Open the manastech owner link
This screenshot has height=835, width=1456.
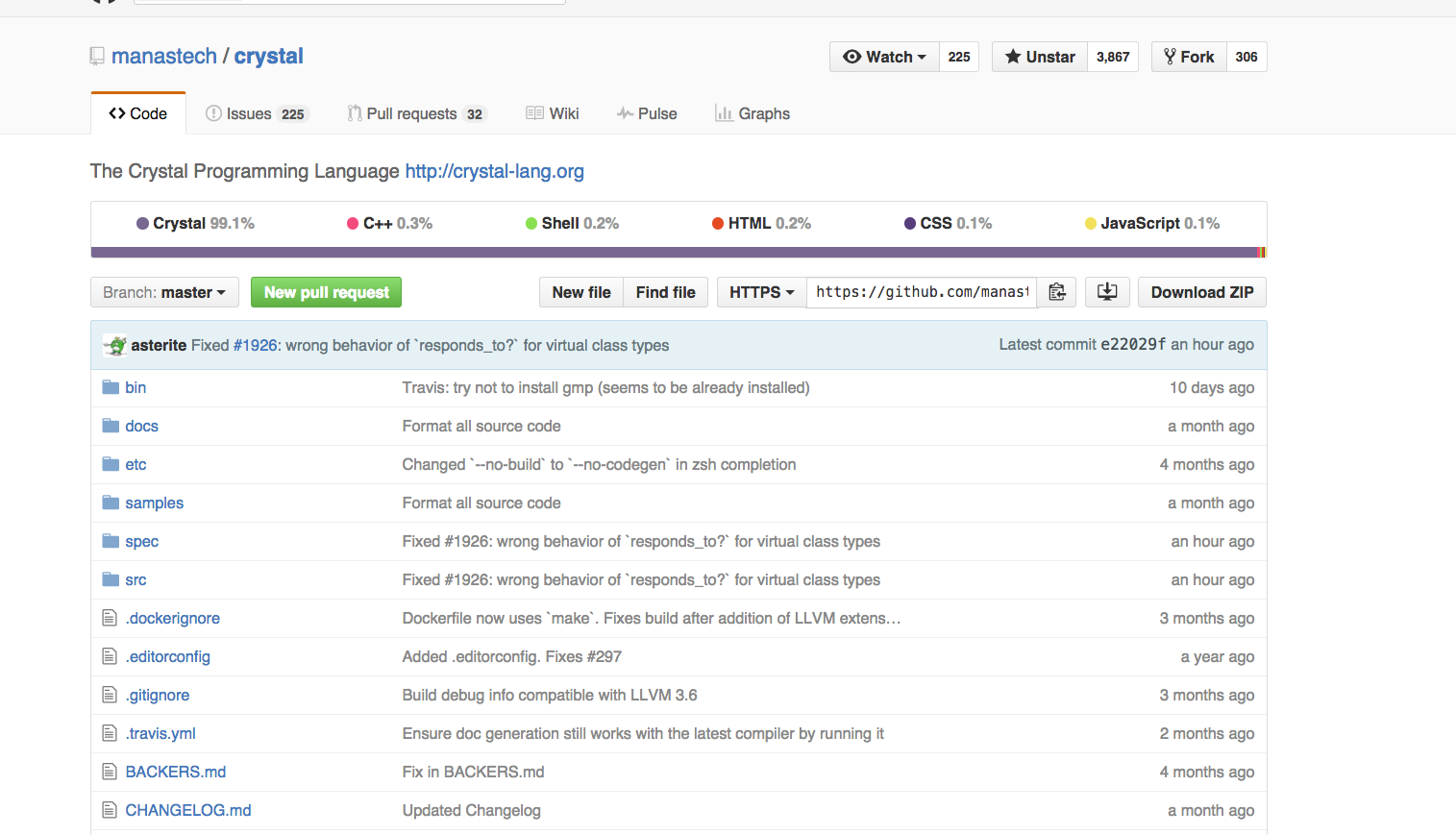point(164,56)
